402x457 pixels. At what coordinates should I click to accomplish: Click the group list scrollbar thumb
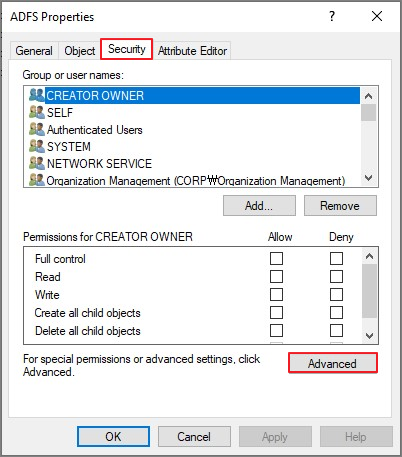pyautogui.click(x=368, y=112)
